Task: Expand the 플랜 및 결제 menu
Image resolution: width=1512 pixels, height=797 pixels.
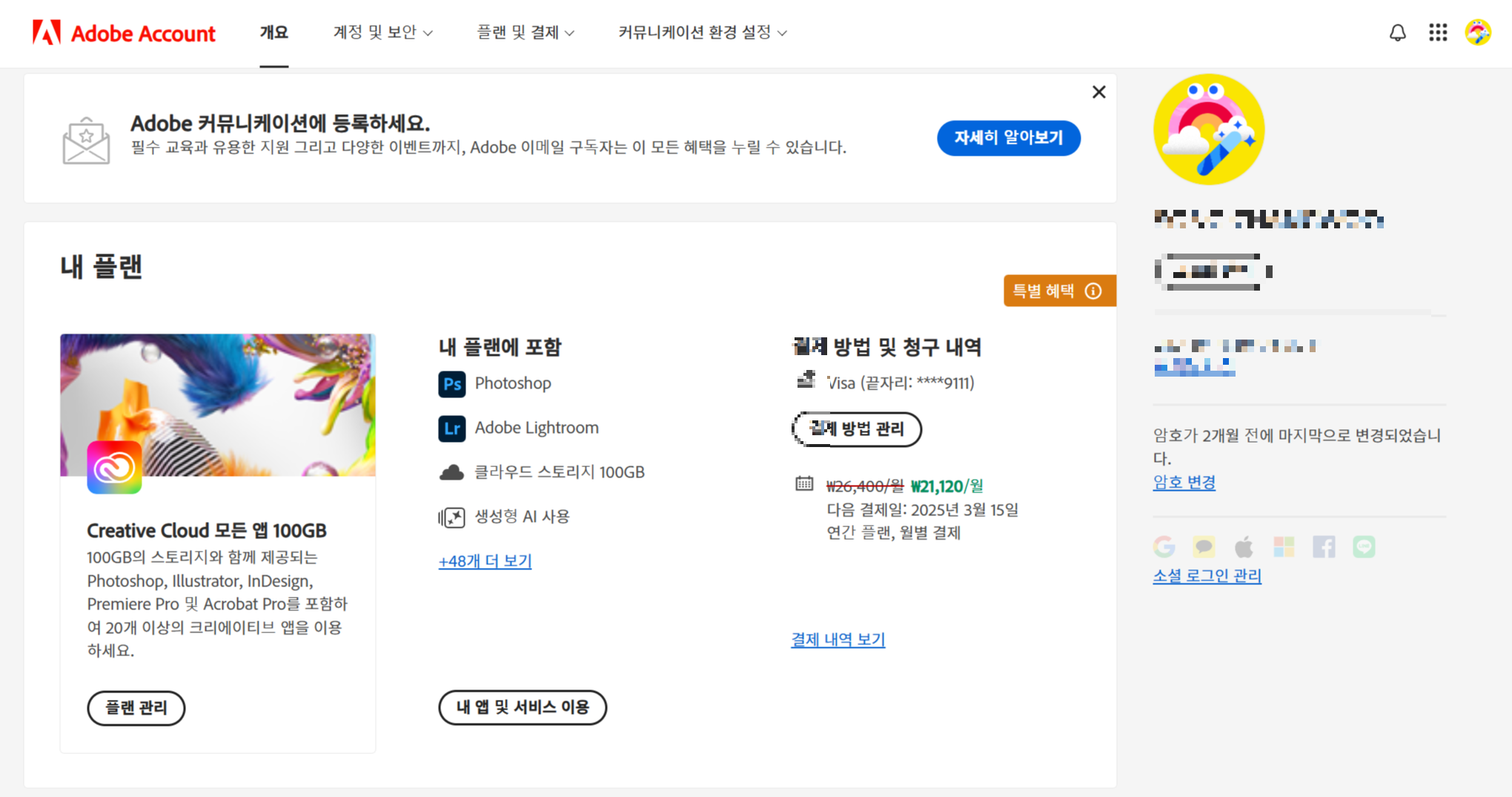Action: (525, 33)
